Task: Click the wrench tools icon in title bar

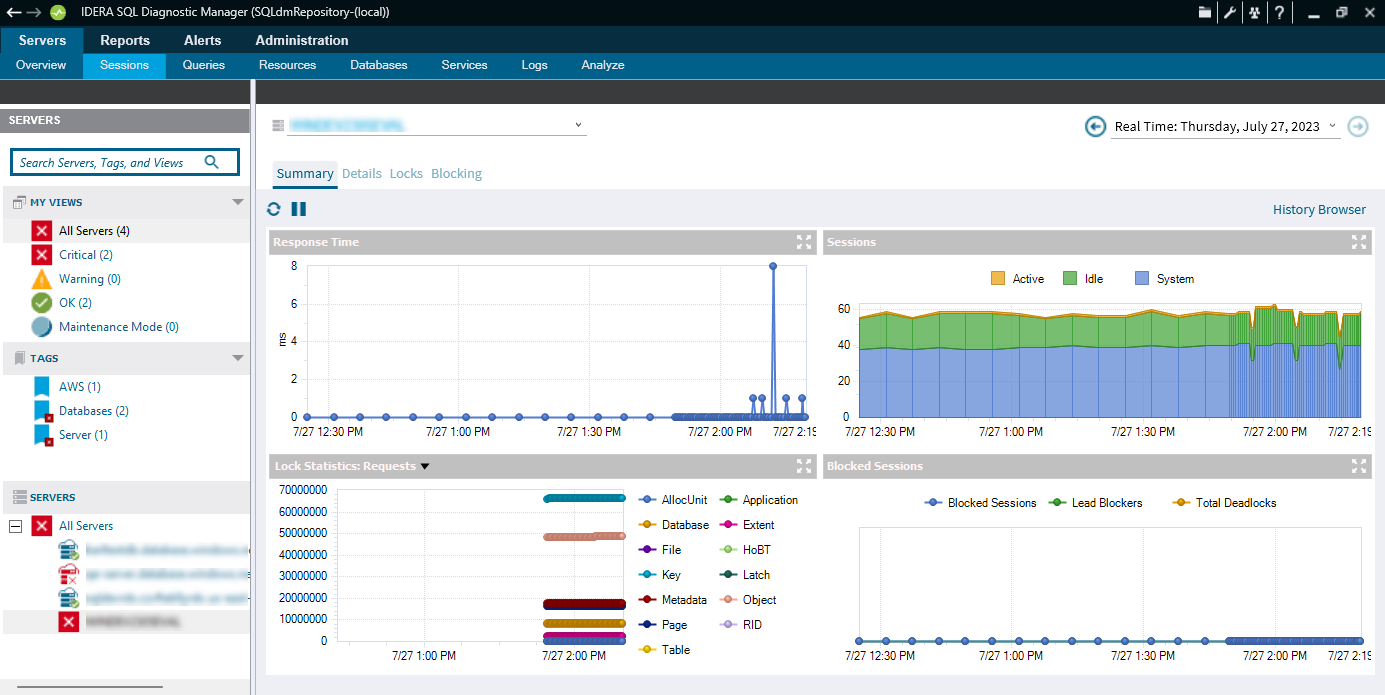Action: [x=1230, y=13]
